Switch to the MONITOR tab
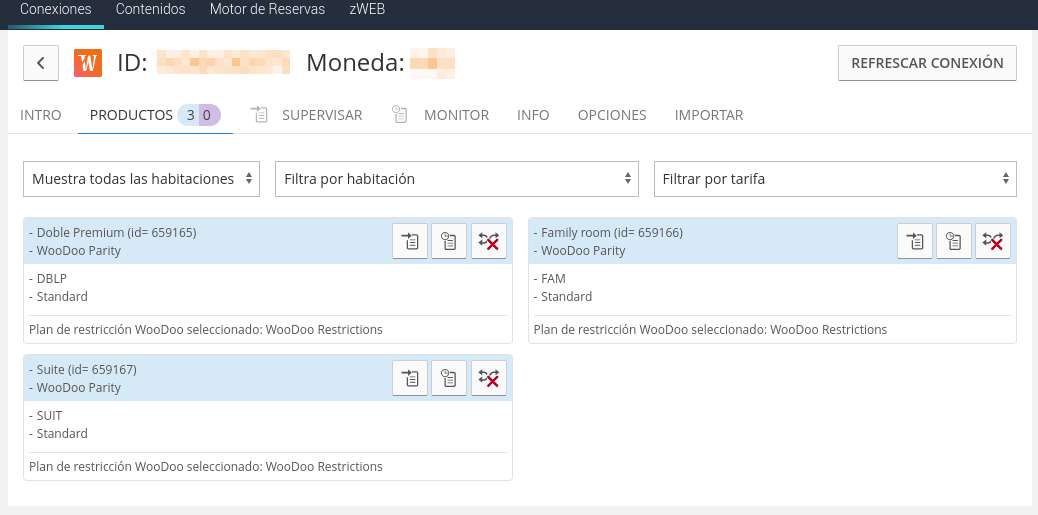Viewport: 1038px width, 515px height. coord(456,115)
